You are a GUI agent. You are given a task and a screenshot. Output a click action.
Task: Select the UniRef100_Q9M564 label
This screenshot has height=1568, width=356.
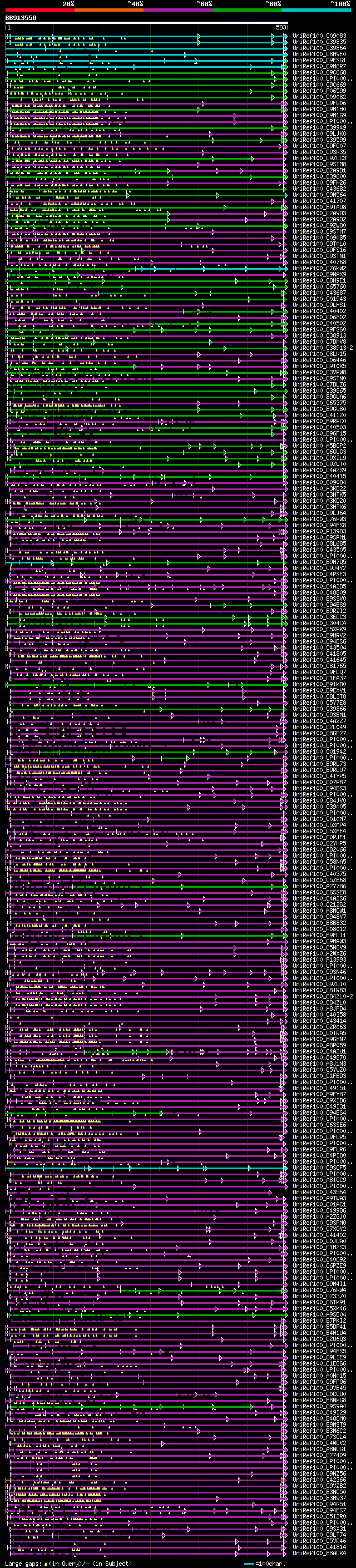[x=319, y=195]
